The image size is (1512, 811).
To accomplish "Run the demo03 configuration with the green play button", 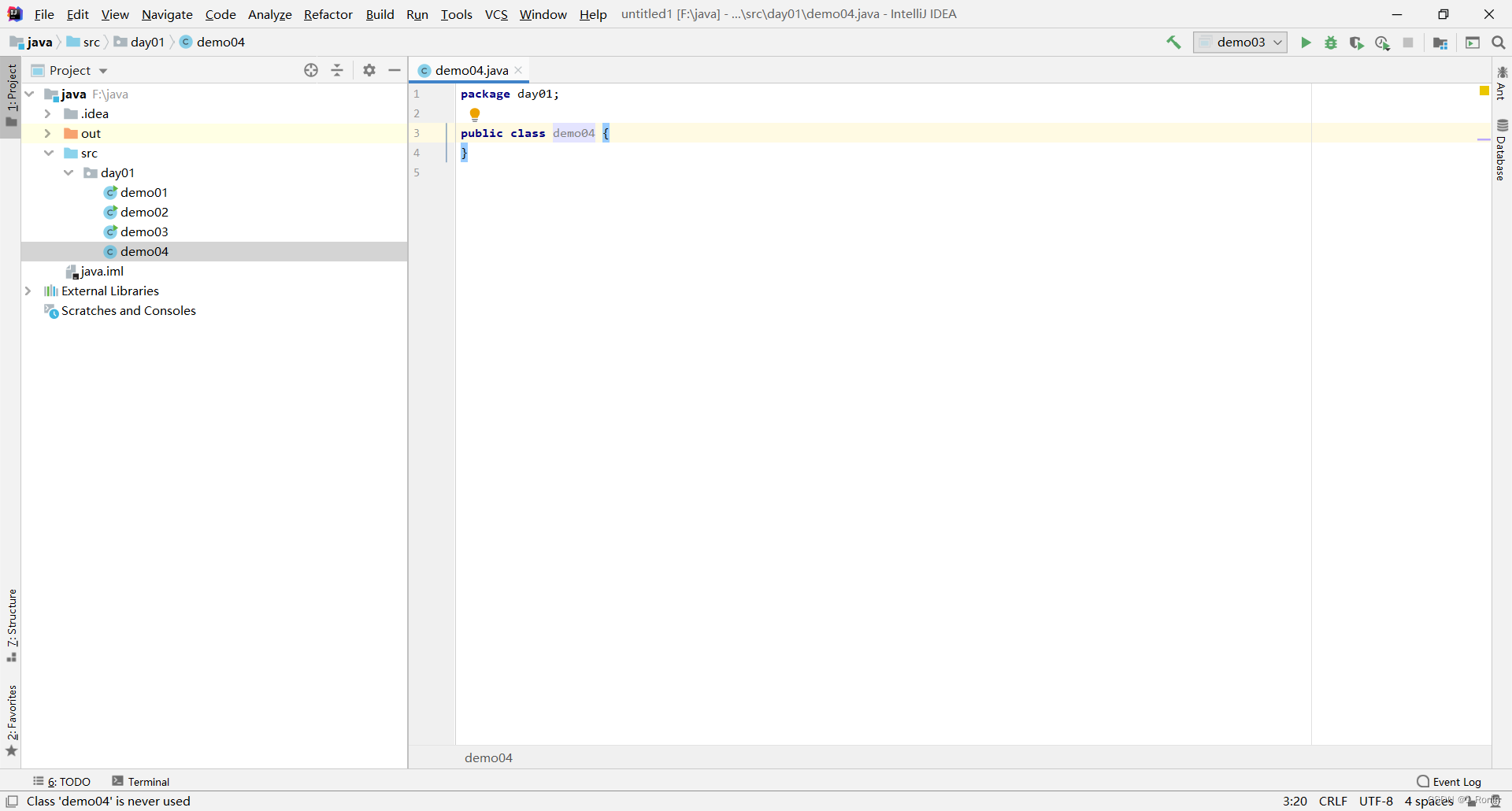I will [x=1306, y=43].
